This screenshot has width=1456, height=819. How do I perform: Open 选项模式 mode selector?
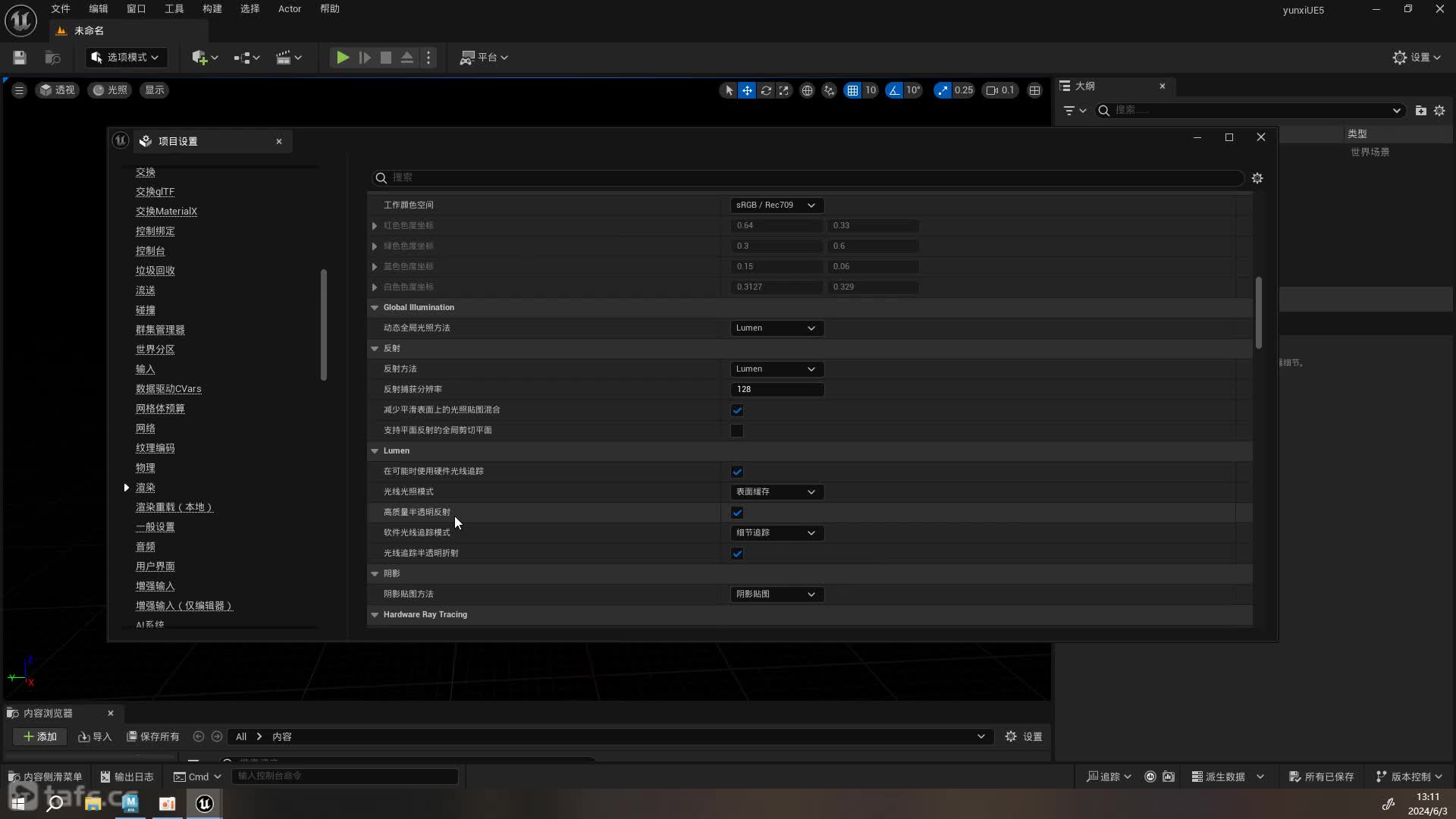(x=126, y=58)
